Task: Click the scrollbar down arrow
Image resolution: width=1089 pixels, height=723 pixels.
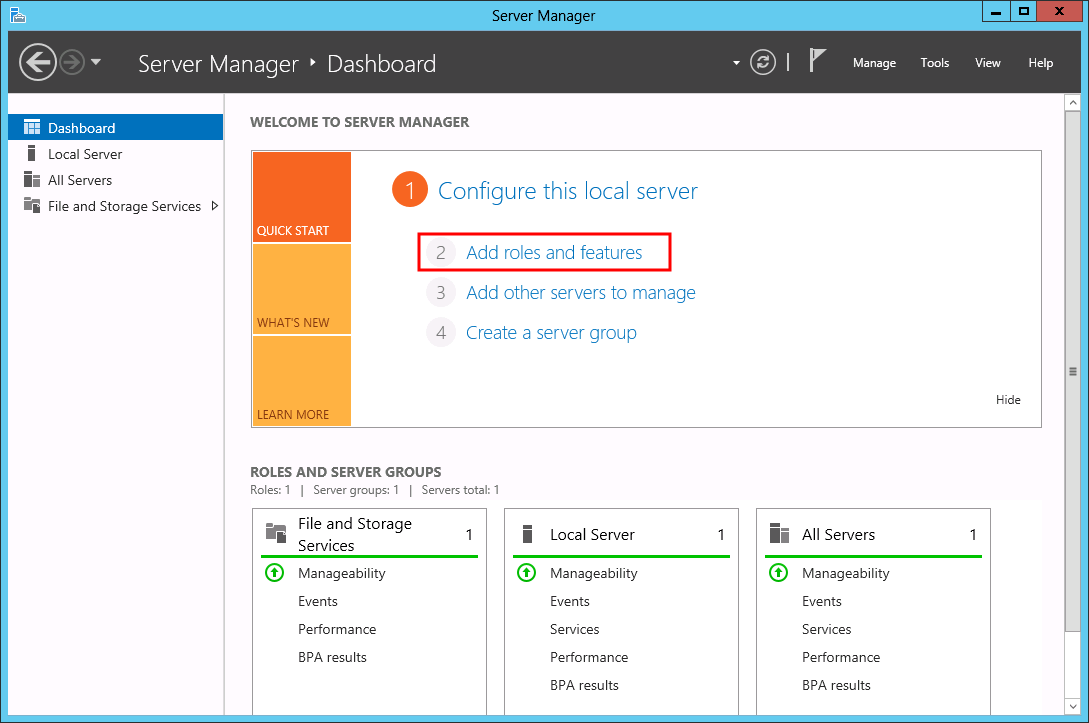Action: [1072, 706]
